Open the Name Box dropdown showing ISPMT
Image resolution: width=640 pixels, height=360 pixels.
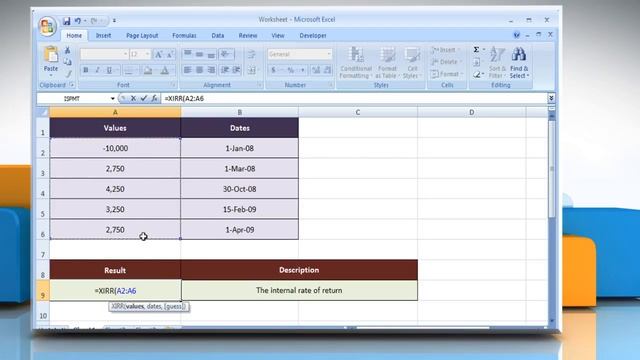coord(112,98)
